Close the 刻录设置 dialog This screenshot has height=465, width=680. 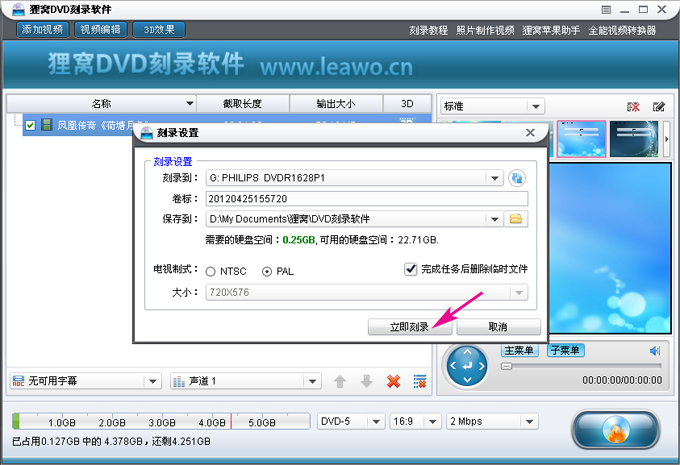[530, 133]
